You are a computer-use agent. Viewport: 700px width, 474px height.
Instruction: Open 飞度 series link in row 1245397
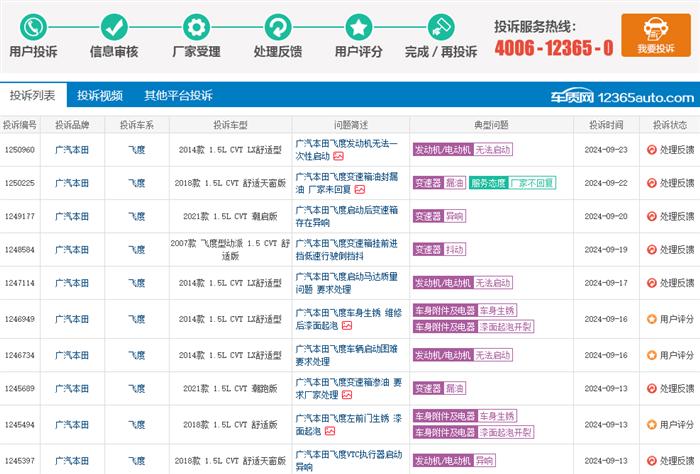tap(137, 461)
